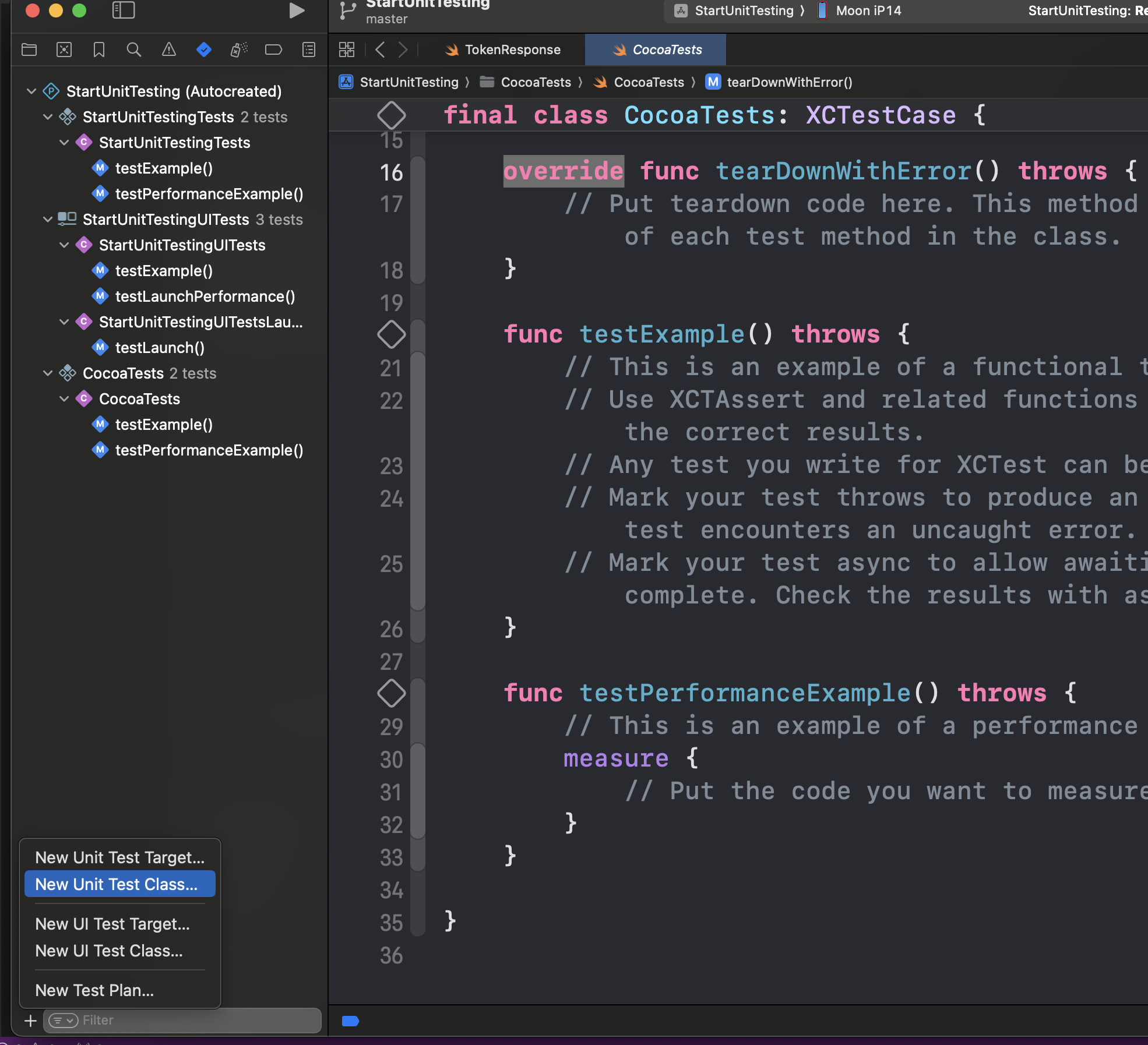The height and width of the screenshot is (1045, 1148).
Task: Click StartUnitTesting in the jump bar
Action: tap(399, 82)
